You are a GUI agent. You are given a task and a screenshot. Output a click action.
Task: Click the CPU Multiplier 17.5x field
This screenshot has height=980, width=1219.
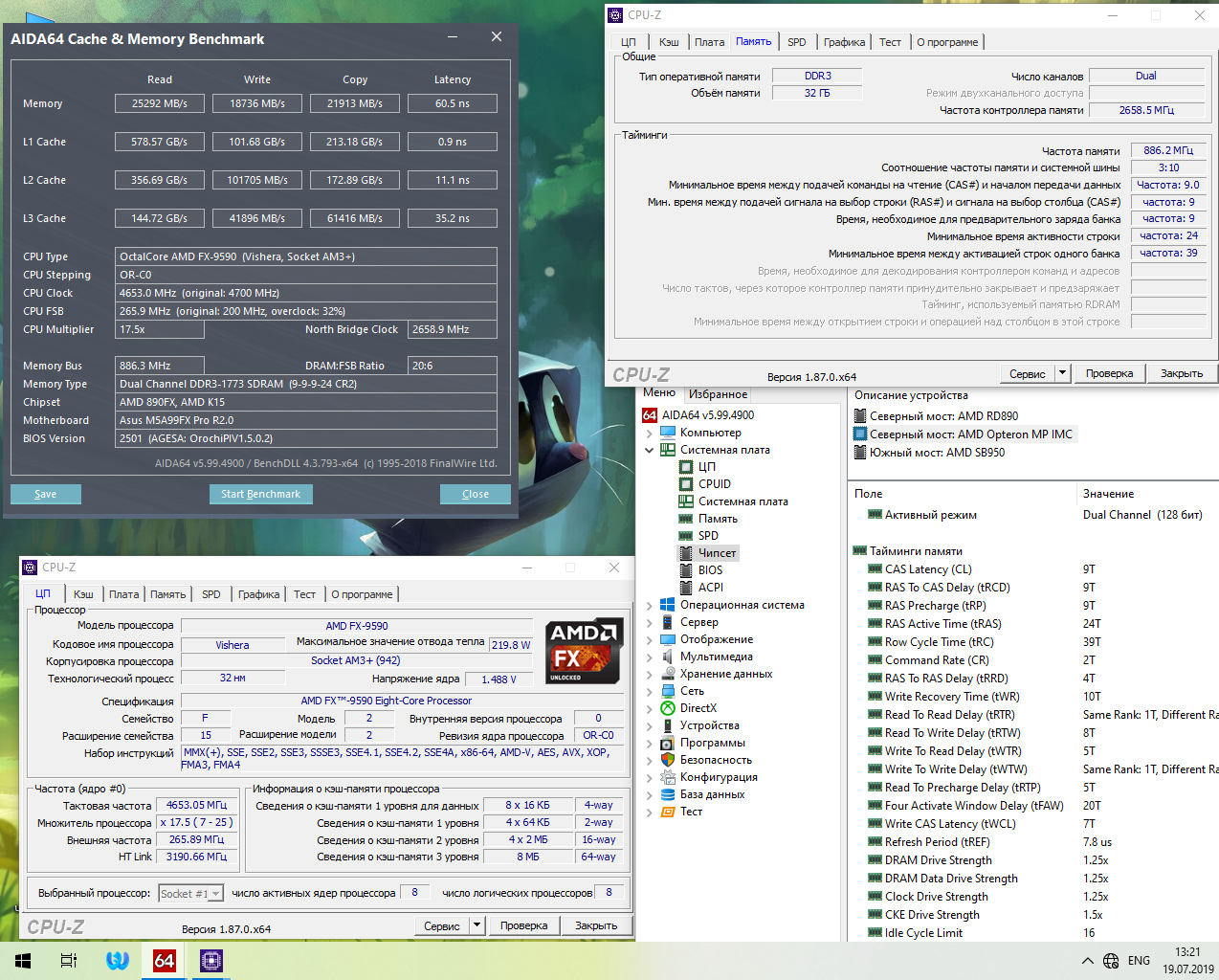(x=160, y=329)
